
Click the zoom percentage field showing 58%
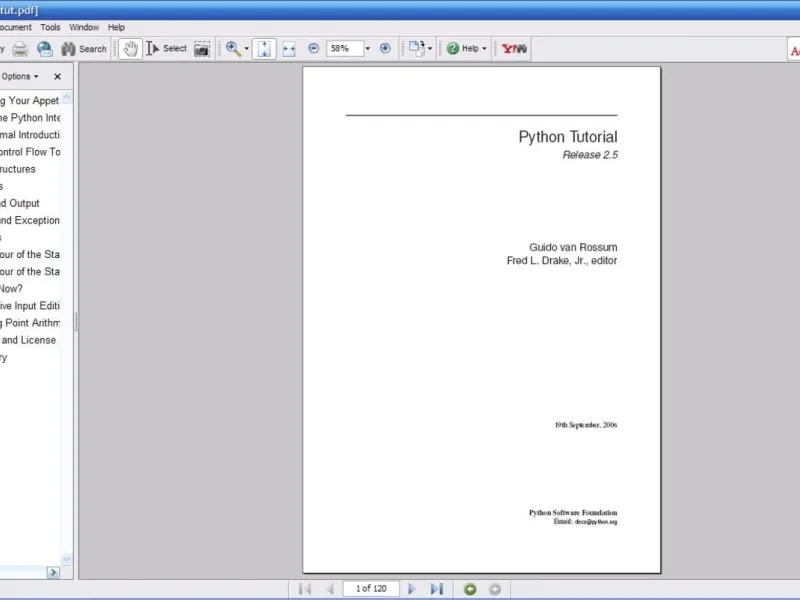pos(345,48)
